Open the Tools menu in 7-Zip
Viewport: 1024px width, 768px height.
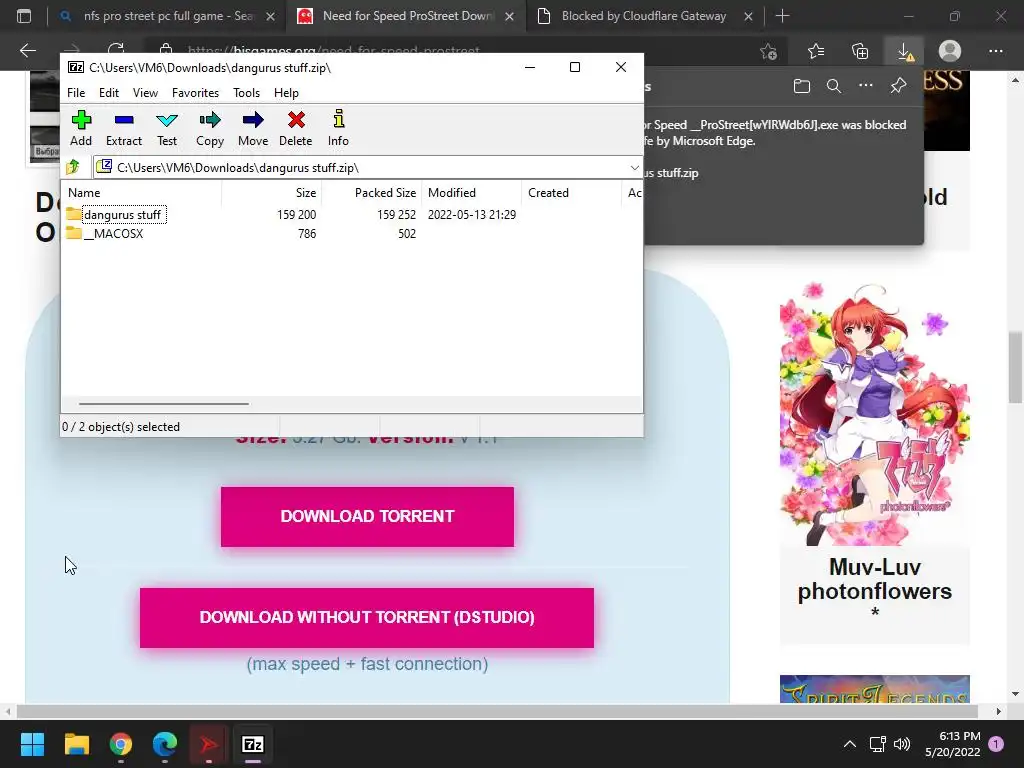coord(246,93)
